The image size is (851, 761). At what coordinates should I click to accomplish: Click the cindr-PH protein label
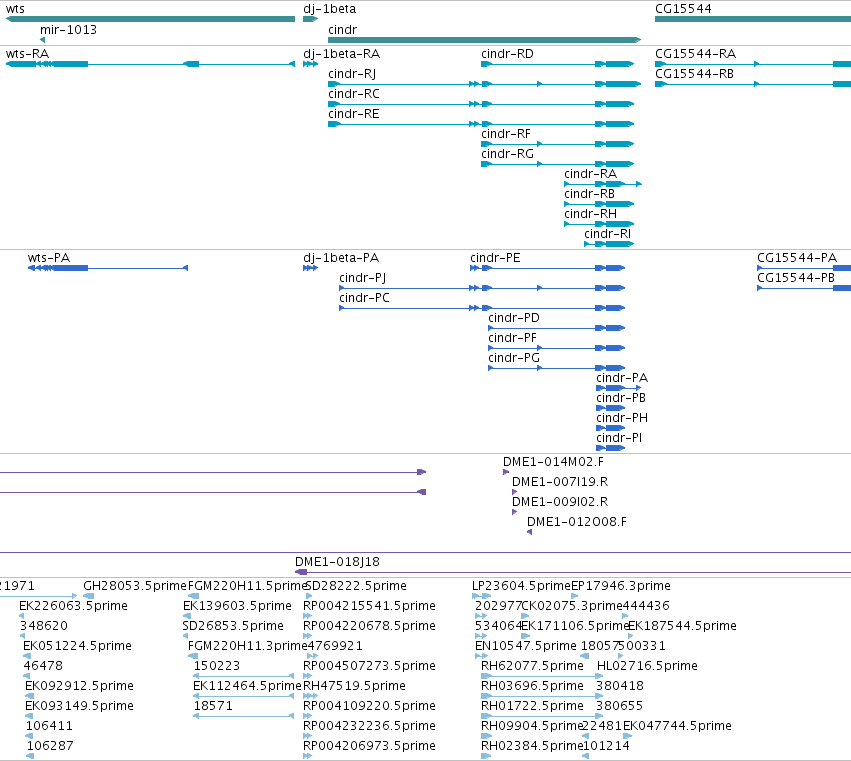621,418
